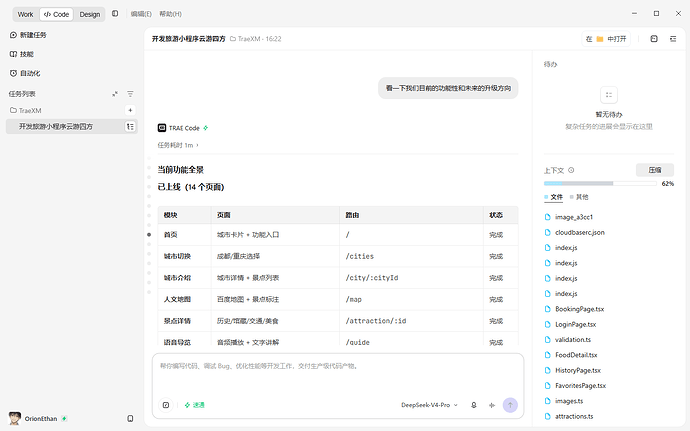Add a task with TraeXM plus button

[x=130, y=110]
